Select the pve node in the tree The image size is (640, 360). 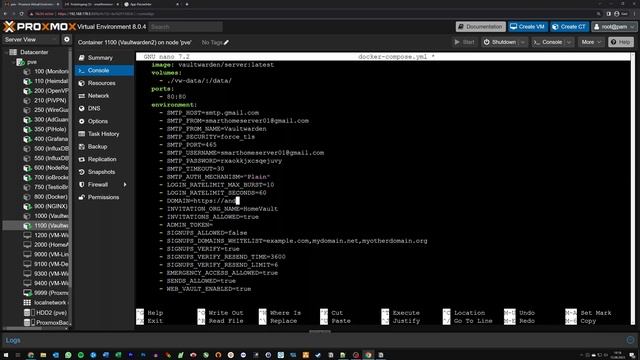[x=32, y=62]
